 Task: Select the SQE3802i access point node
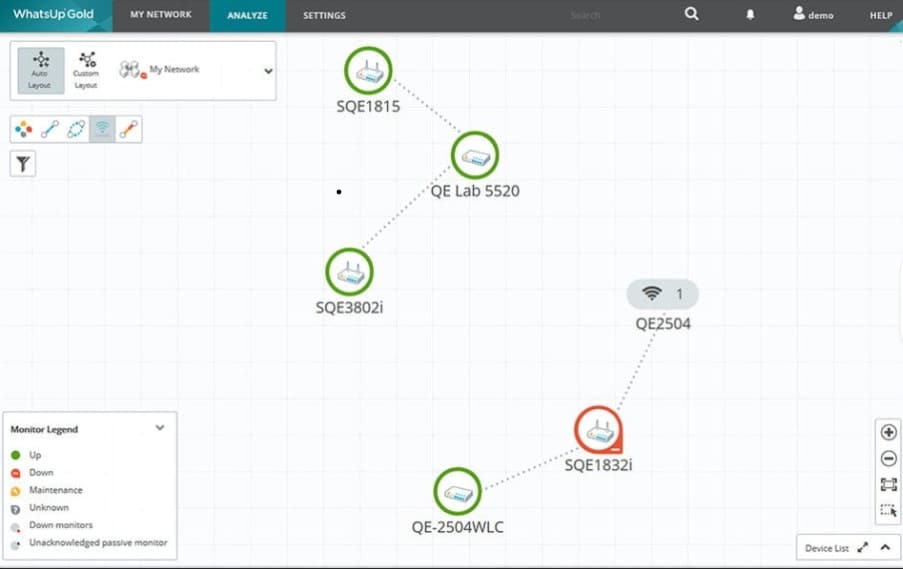pos(350,272)
